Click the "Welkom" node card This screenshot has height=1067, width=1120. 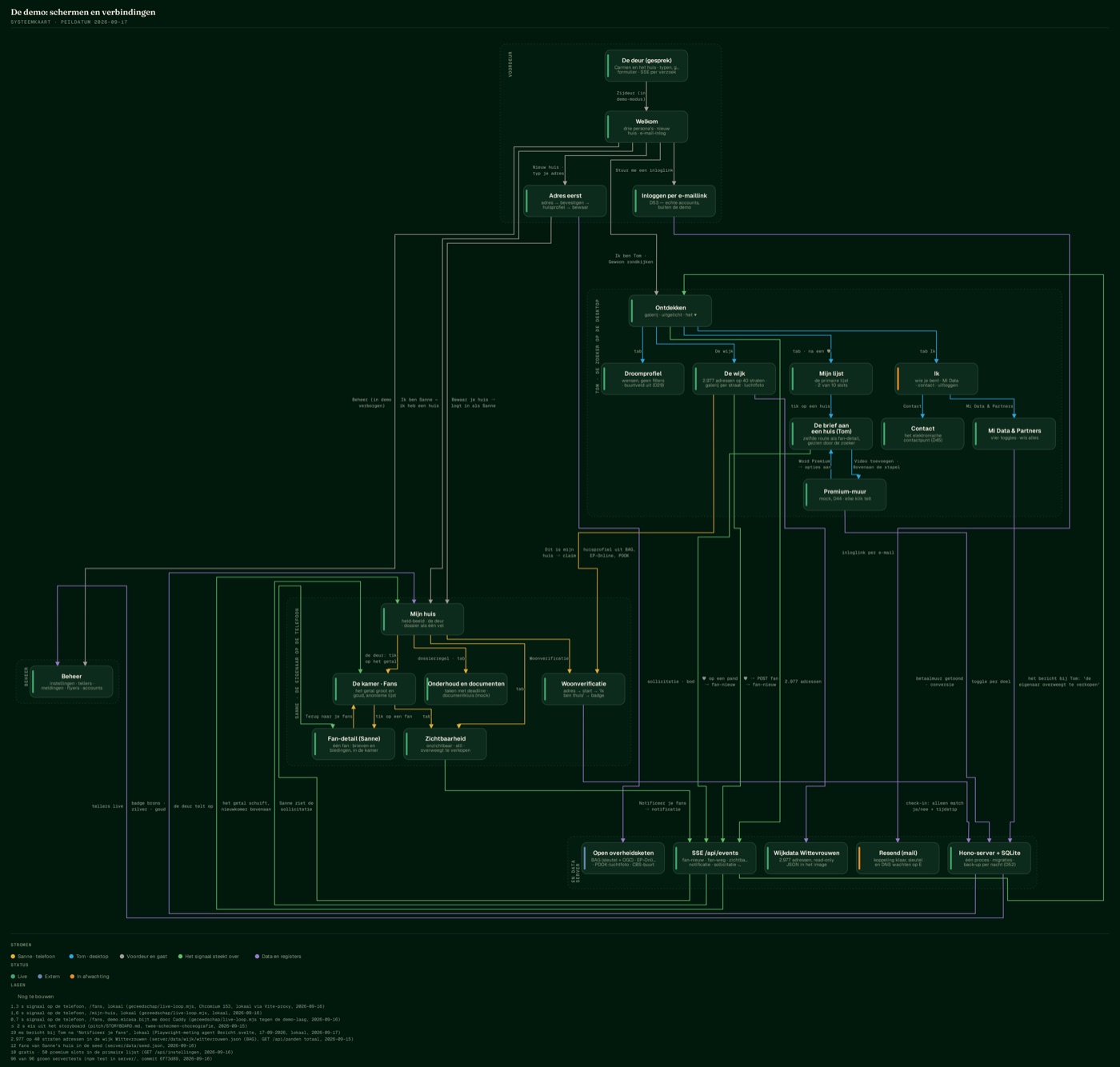coord(646,126)
